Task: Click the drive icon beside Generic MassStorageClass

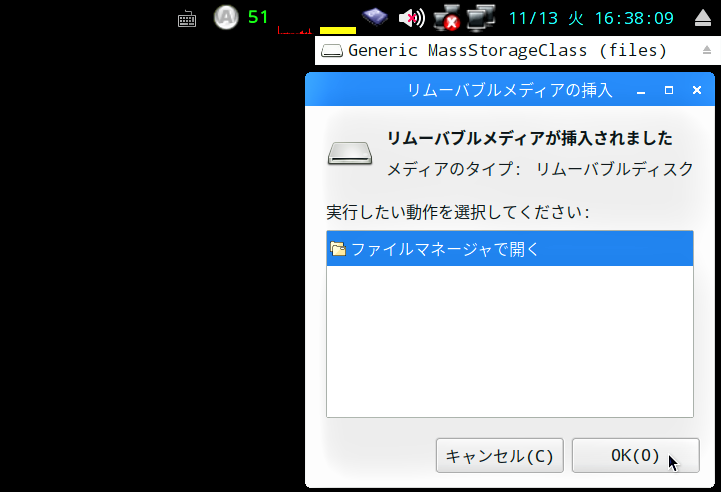Action: click(x=332, y=51)
